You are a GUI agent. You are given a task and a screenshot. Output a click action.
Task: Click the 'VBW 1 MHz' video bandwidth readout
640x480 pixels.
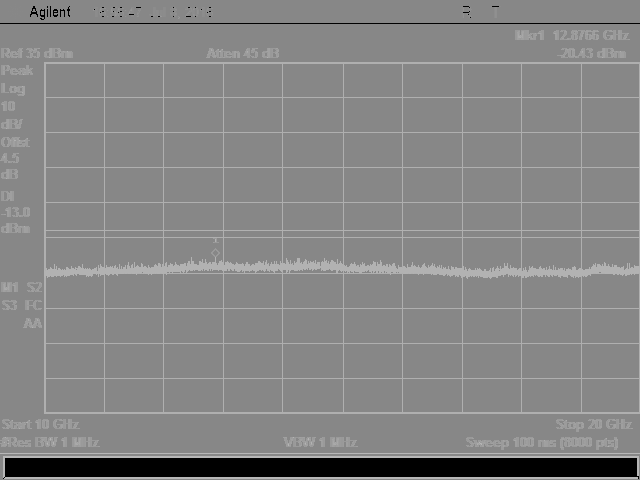(x=320, y=442)
